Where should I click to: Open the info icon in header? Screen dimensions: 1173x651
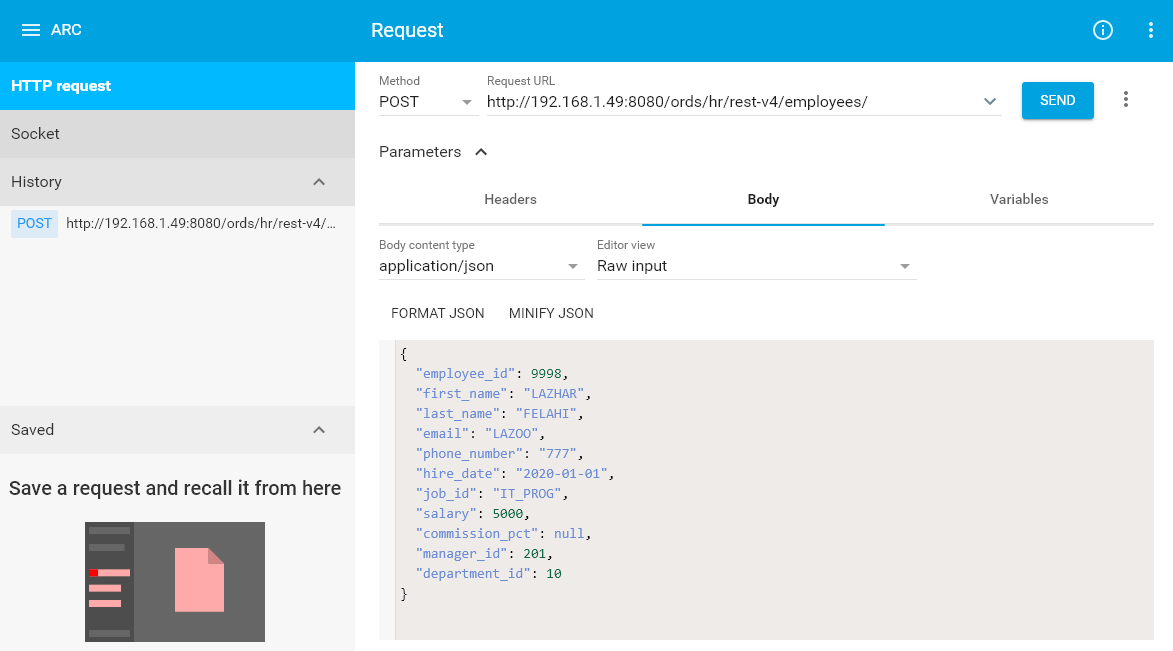click(x=1103, y=30)
